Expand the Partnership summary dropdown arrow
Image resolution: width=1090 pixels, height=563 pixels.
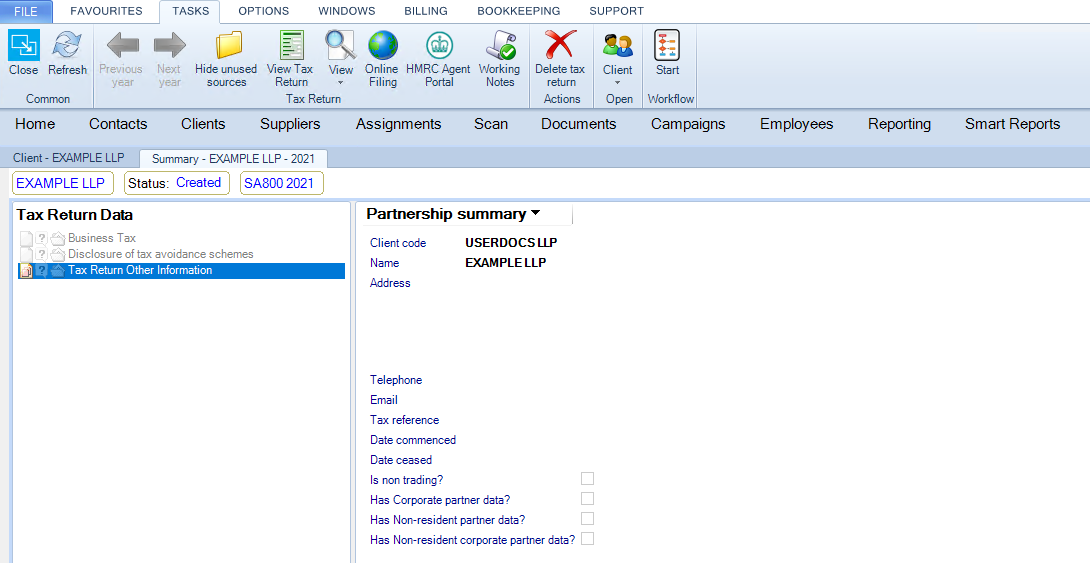coord(535,213)
